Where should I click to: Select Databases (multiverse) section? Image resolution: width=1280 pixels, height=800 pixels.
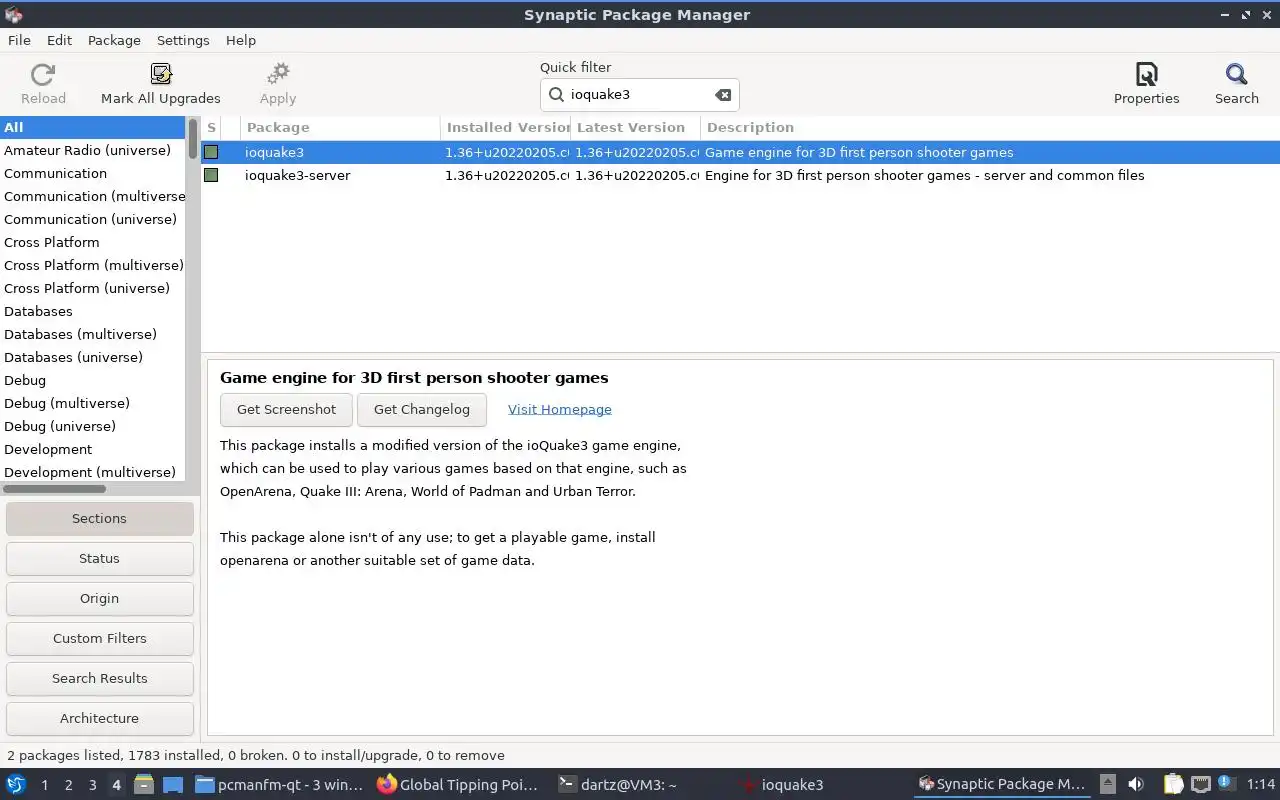pyautogui.click(x=93, y=334)
